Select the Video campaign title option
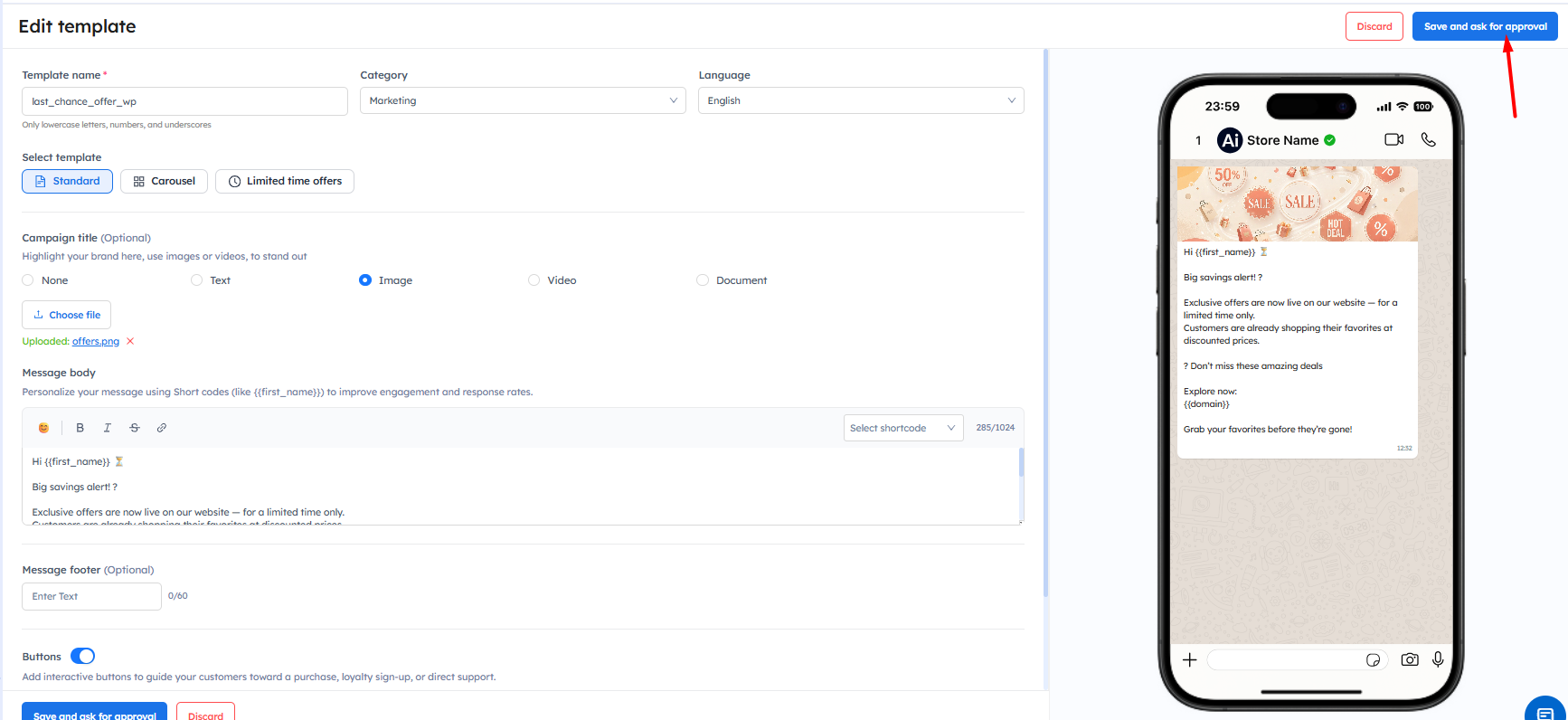This screenshot has width=1568, height=720. (534, 280)
